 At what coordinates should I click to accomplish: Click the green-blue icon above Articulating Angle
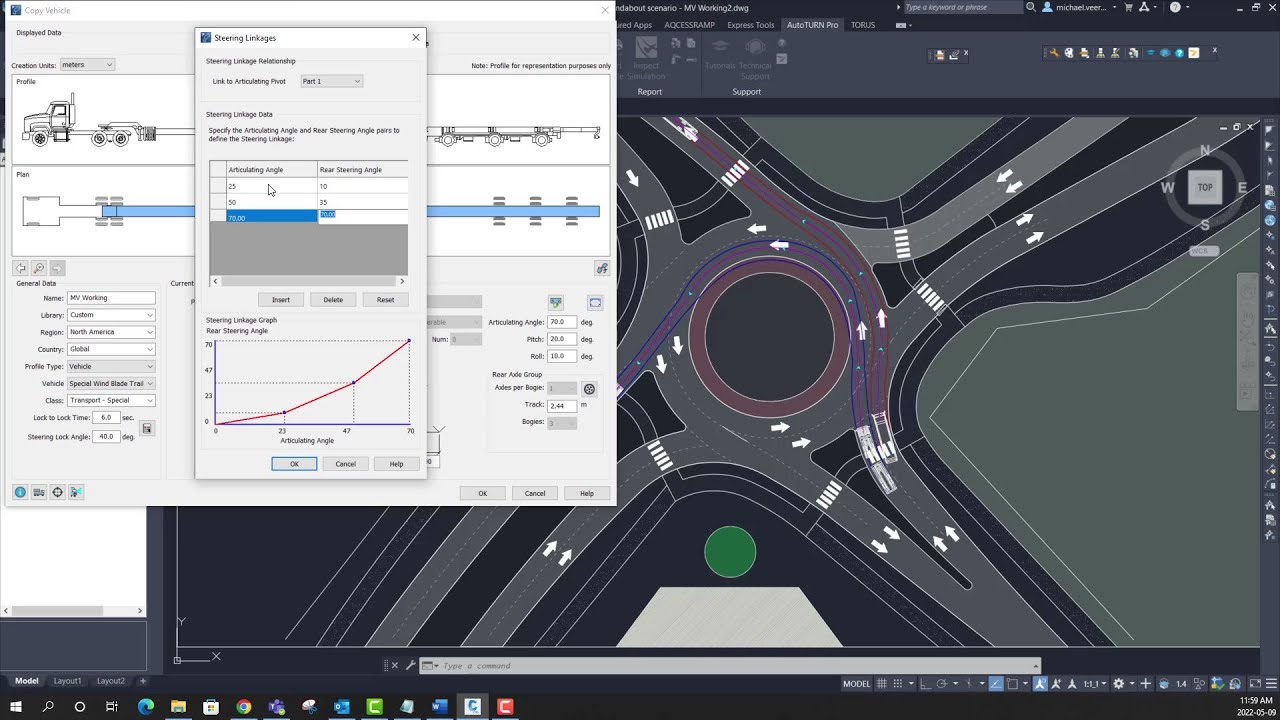pyautogui.click(x=556, y=302)
